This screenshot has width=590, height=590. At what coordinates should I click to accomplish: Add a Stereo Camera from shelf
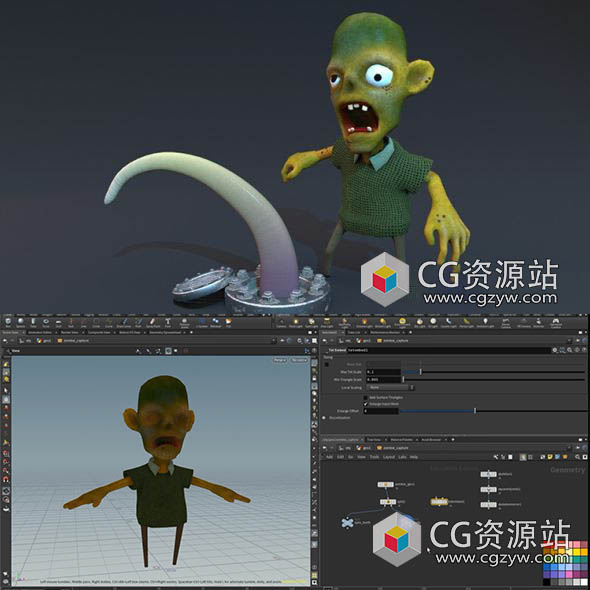(505, 323)
